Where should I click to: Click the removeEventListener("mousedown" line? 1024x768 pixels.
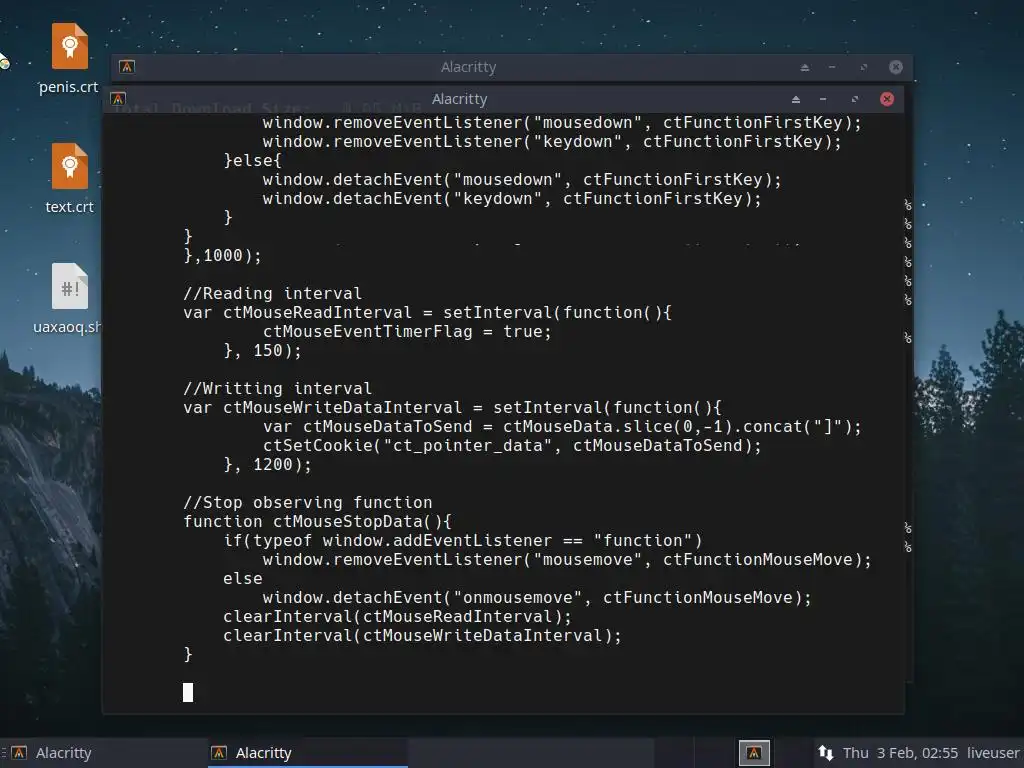562,123
